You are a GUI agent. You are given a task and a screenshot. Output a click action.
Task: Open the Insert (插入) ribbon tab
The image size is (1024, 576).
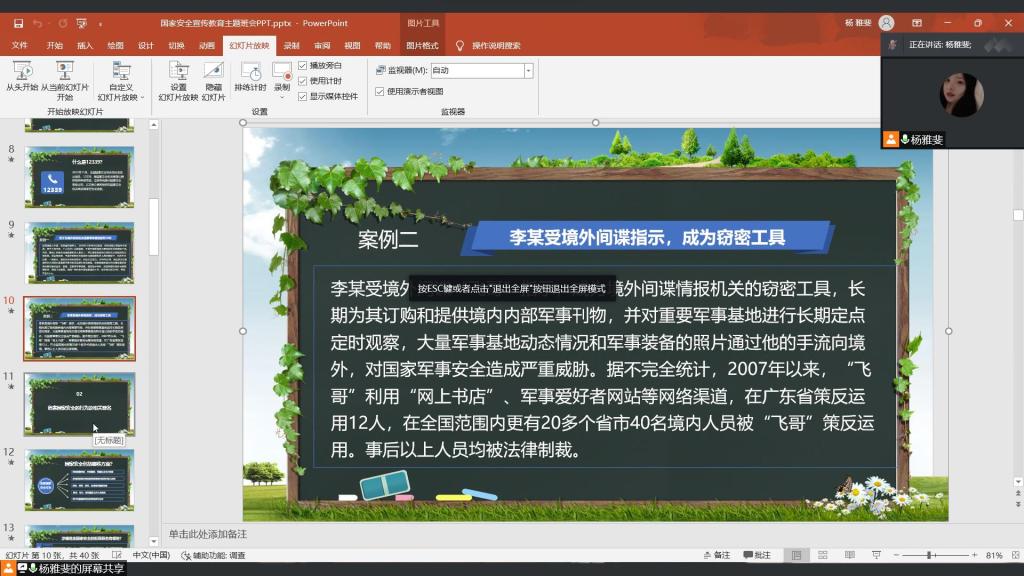85,45
